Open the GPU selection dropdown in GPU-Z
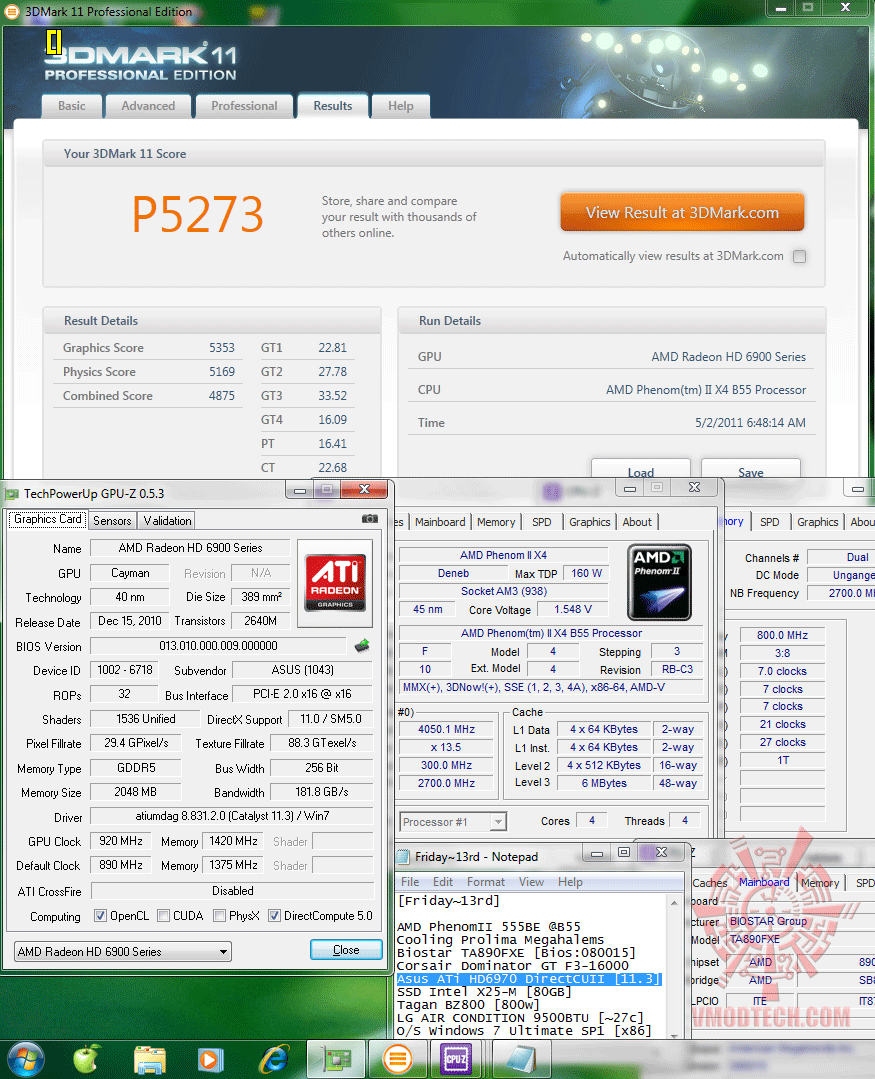Image resolution: width=875 pixels, height=1079 pixels. pos(122,952)
